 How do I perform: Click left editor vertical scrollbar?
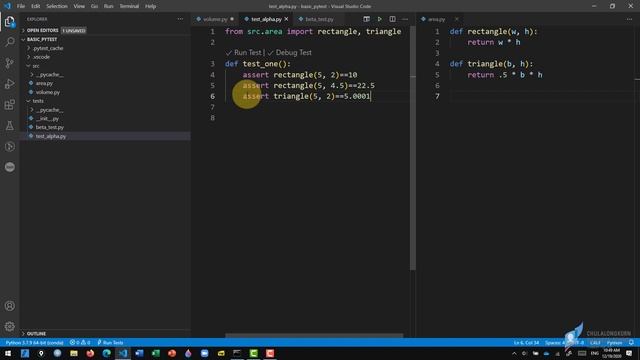(413, 147)
